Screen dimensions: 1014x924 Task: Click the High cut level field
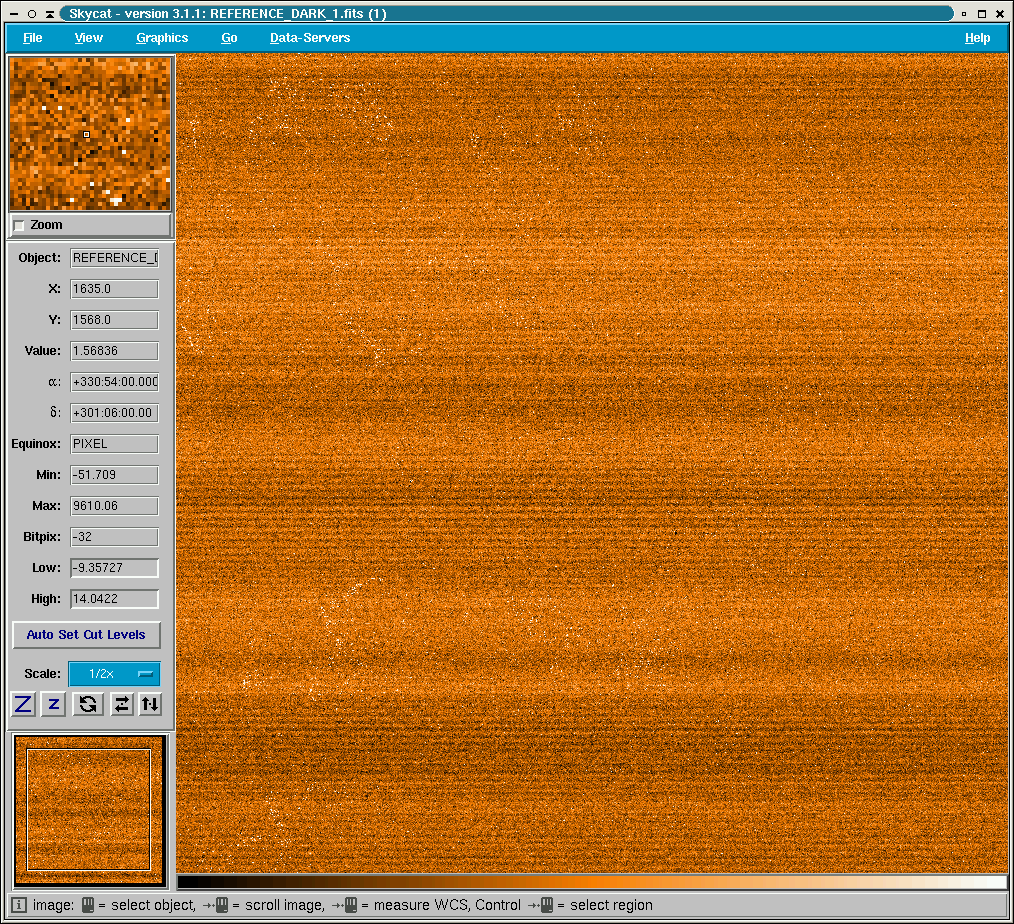tap(114, 599)
